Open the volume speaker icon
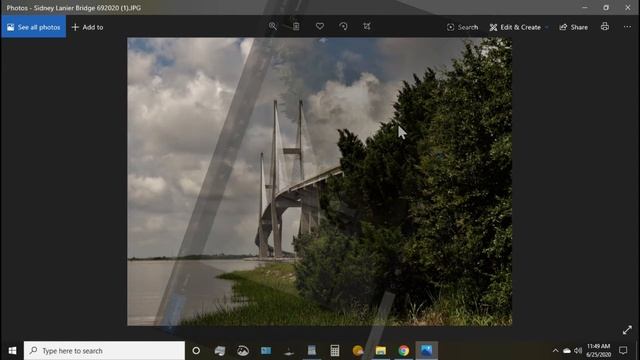This screenshot has width=640, height=360. point(578,351)
